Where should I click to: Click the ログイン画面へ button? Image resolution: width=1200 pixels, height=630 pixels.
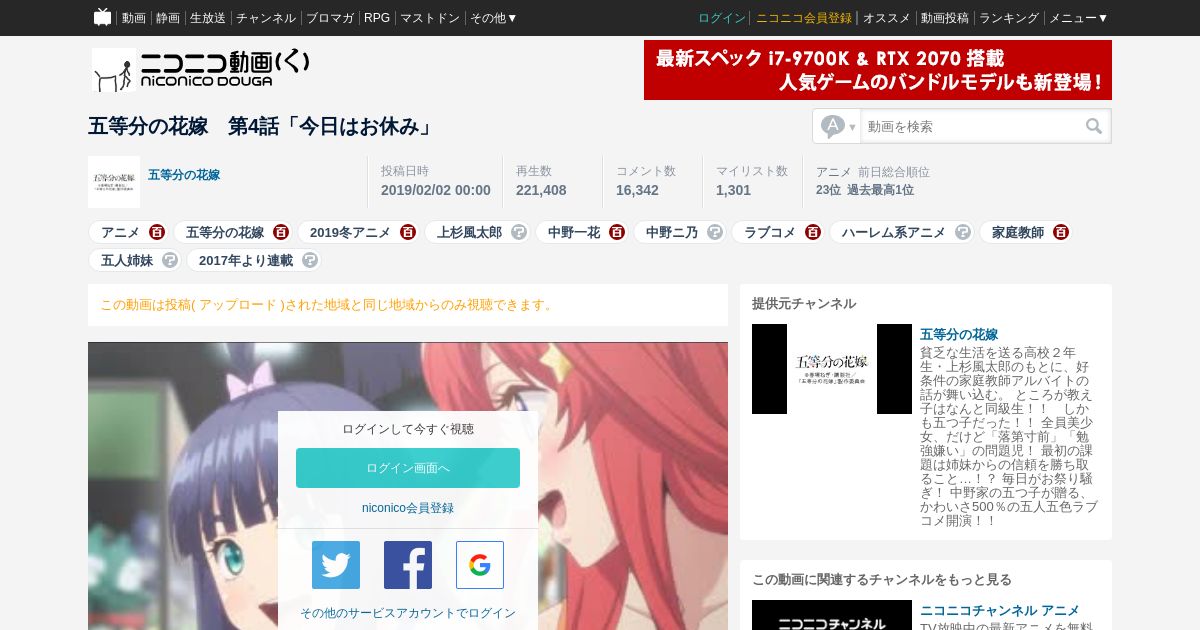click(x=408, y=468)
